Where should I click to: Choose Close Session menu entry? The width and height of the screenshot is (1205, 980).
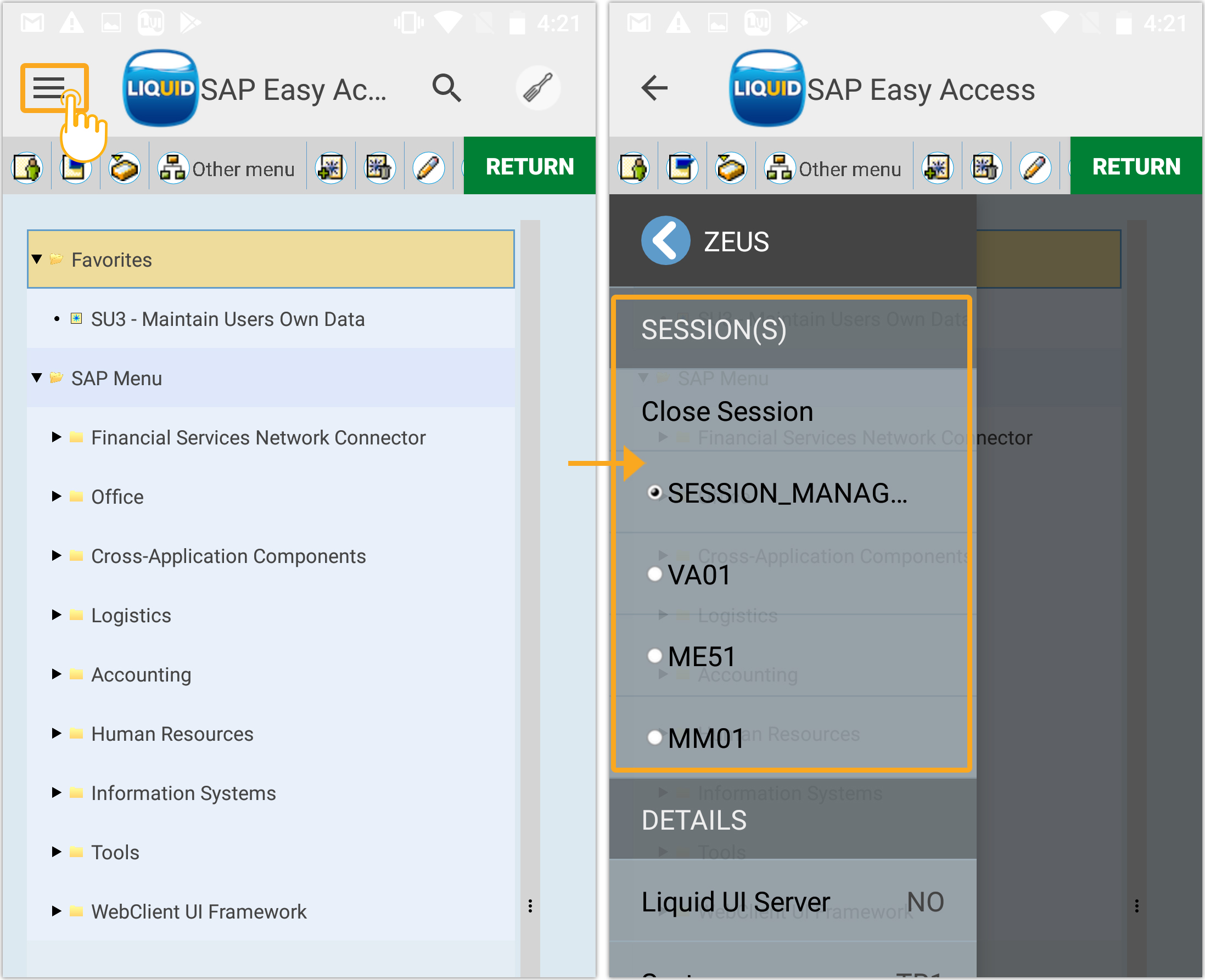point(727,411)
